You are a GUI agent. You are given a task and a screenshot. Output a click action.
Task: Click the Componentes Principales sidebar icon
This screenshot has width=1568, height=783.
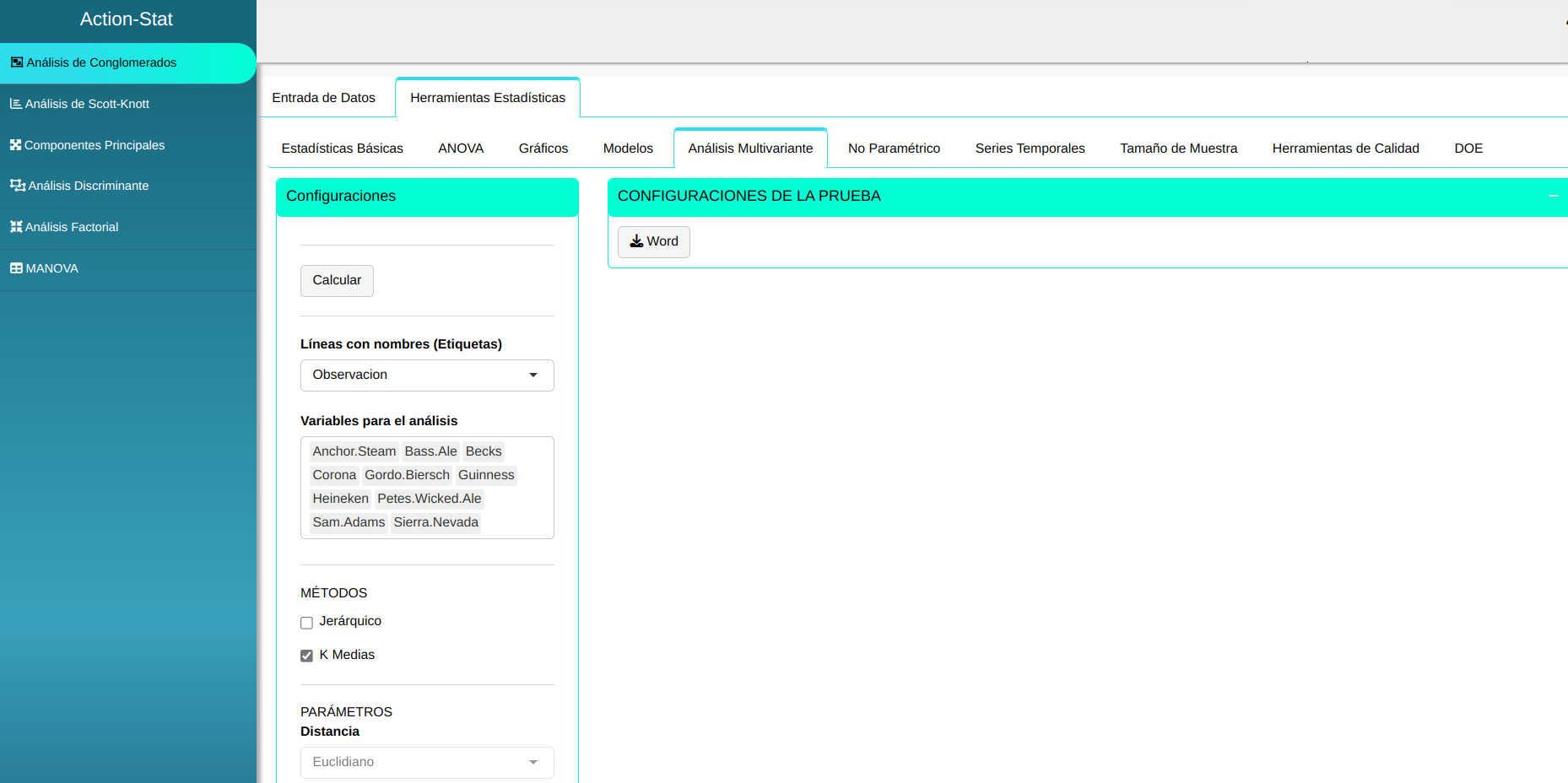coord(15,145)
